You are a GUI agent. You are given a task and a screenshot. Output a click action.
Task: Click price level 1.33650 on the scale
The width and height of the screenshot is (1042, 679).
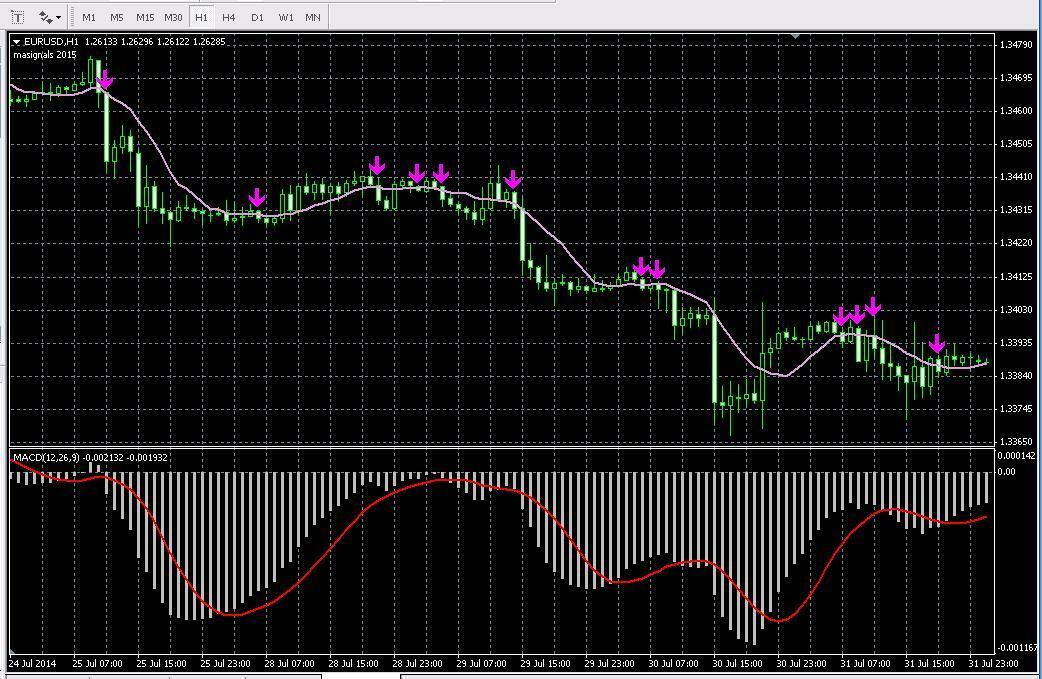tap(1016, 441)
